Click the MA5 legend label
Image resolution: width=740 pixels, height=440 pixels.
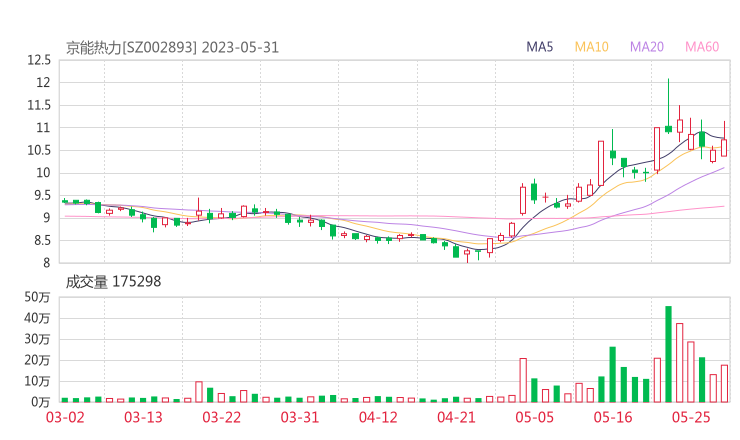[x=539, y=47]
